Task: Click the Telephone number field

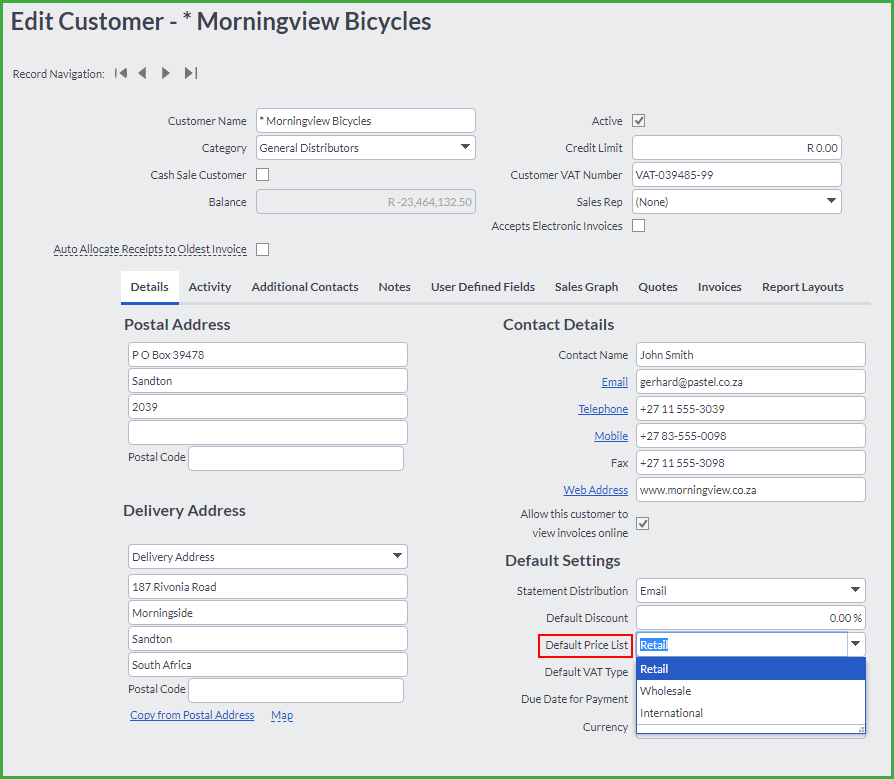Action: pos(750,409)
